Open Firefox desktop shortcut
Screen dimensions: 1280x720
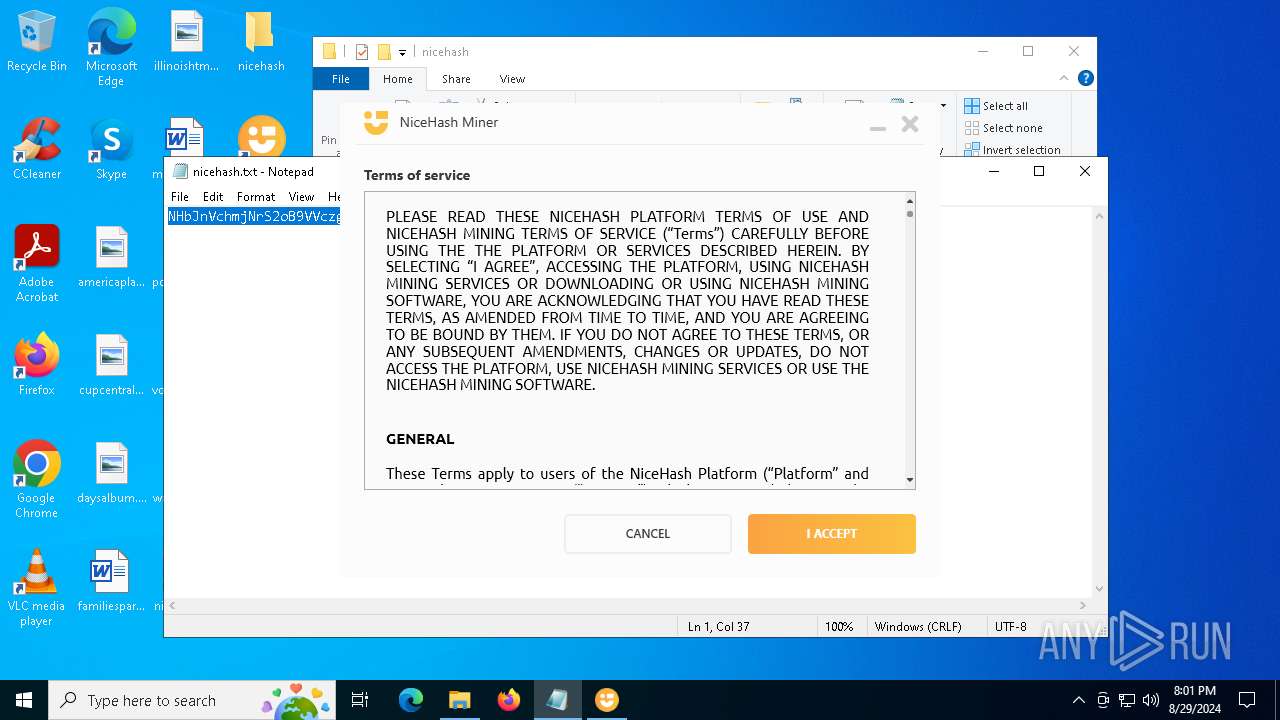(37, 365)
